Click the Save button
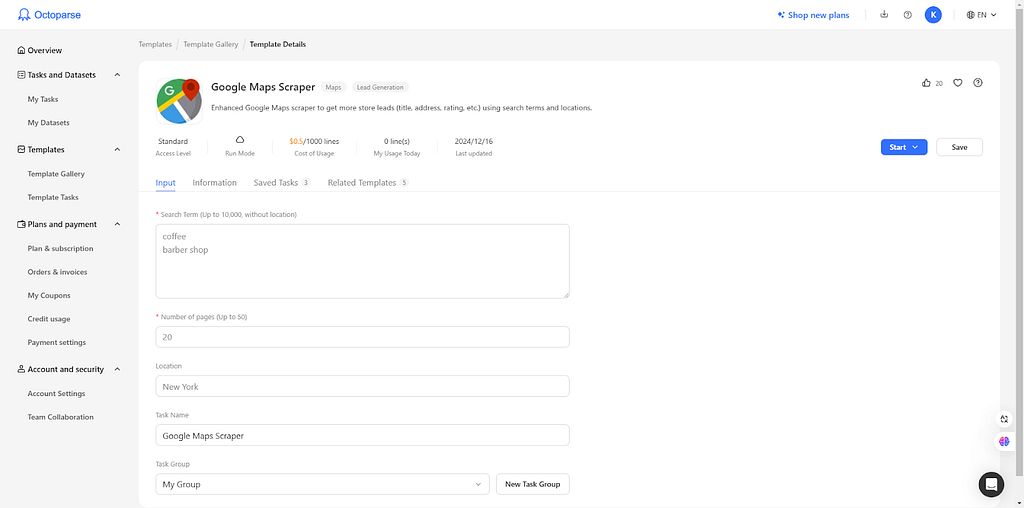The width and height of the screenshot is (1024, 508). click(x=959, y=147)
